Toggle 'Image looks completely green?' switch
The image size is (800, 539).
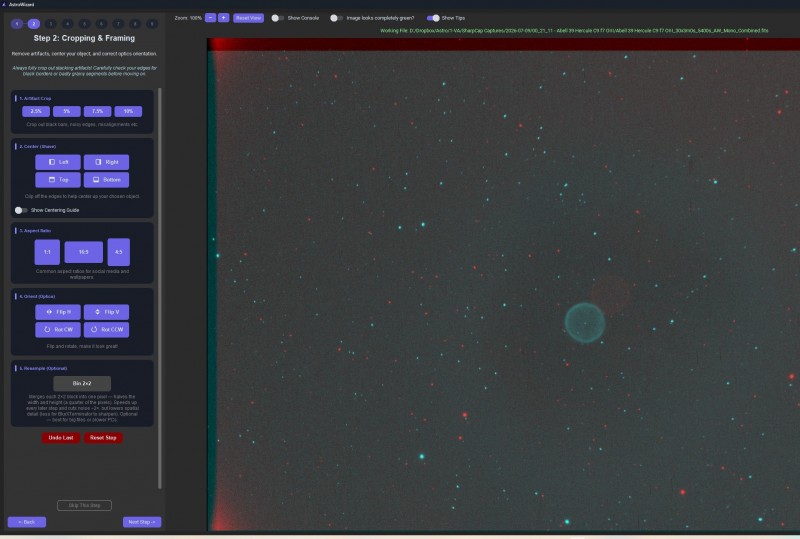pyautogui.click(x=336, y=18)
